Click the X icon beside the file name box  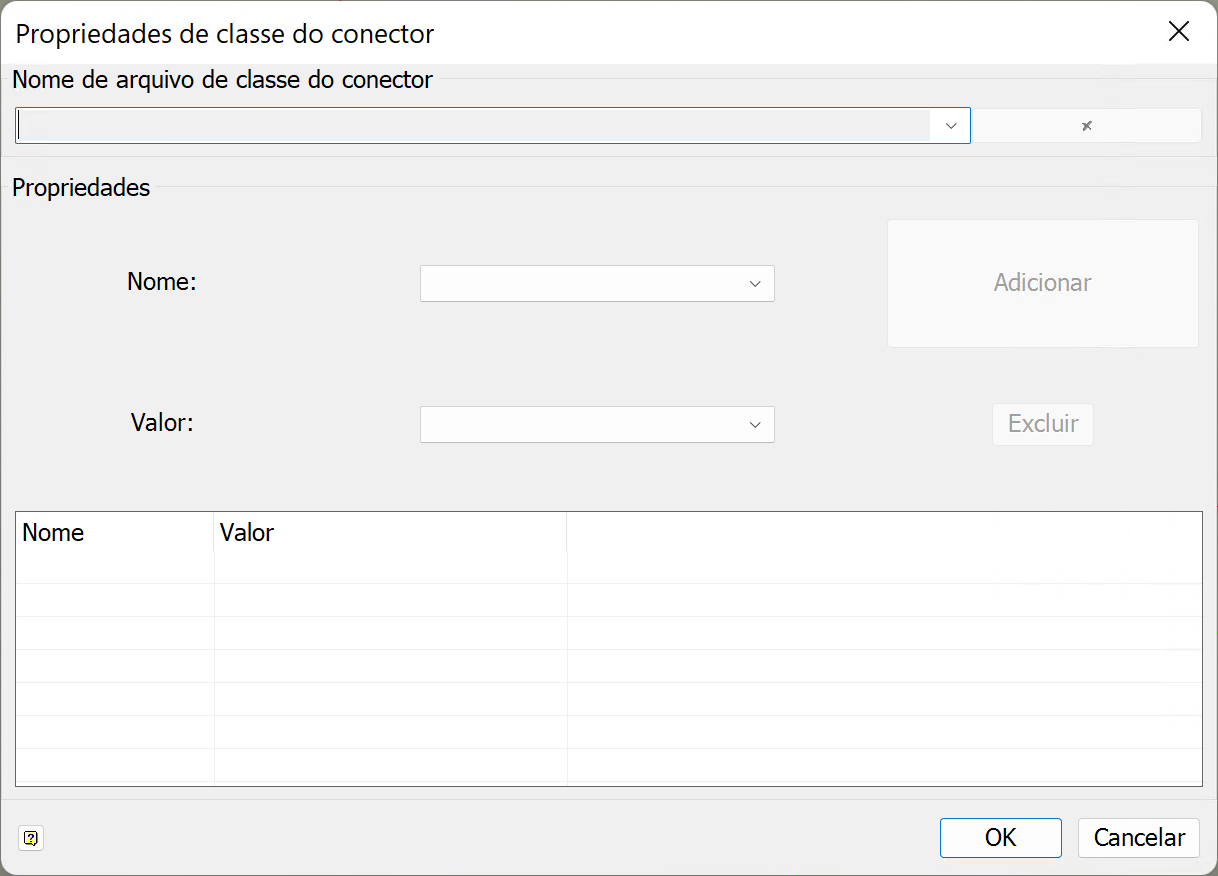pyautogui.click(x=1086, y=124)
